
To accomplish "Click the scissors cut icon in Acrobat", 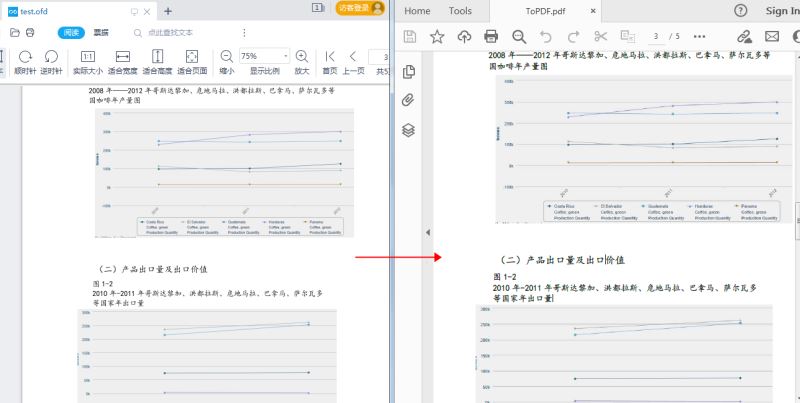I will coord(601,36).
